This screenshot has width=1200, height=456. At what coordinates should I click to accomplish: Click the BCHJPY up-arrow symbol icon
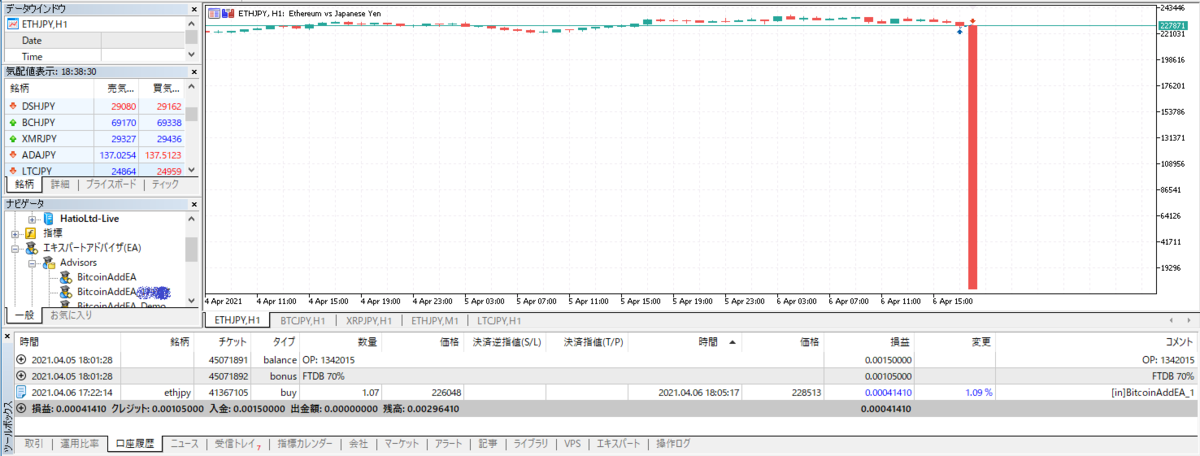[x=13, y=122]
